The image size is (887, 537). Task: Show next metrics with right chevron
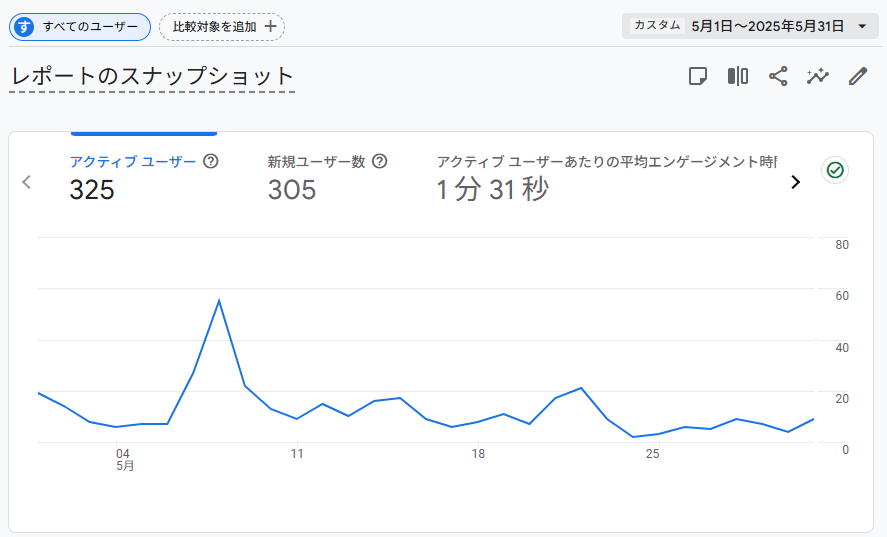pyautogui.click(x=795, y=182)
